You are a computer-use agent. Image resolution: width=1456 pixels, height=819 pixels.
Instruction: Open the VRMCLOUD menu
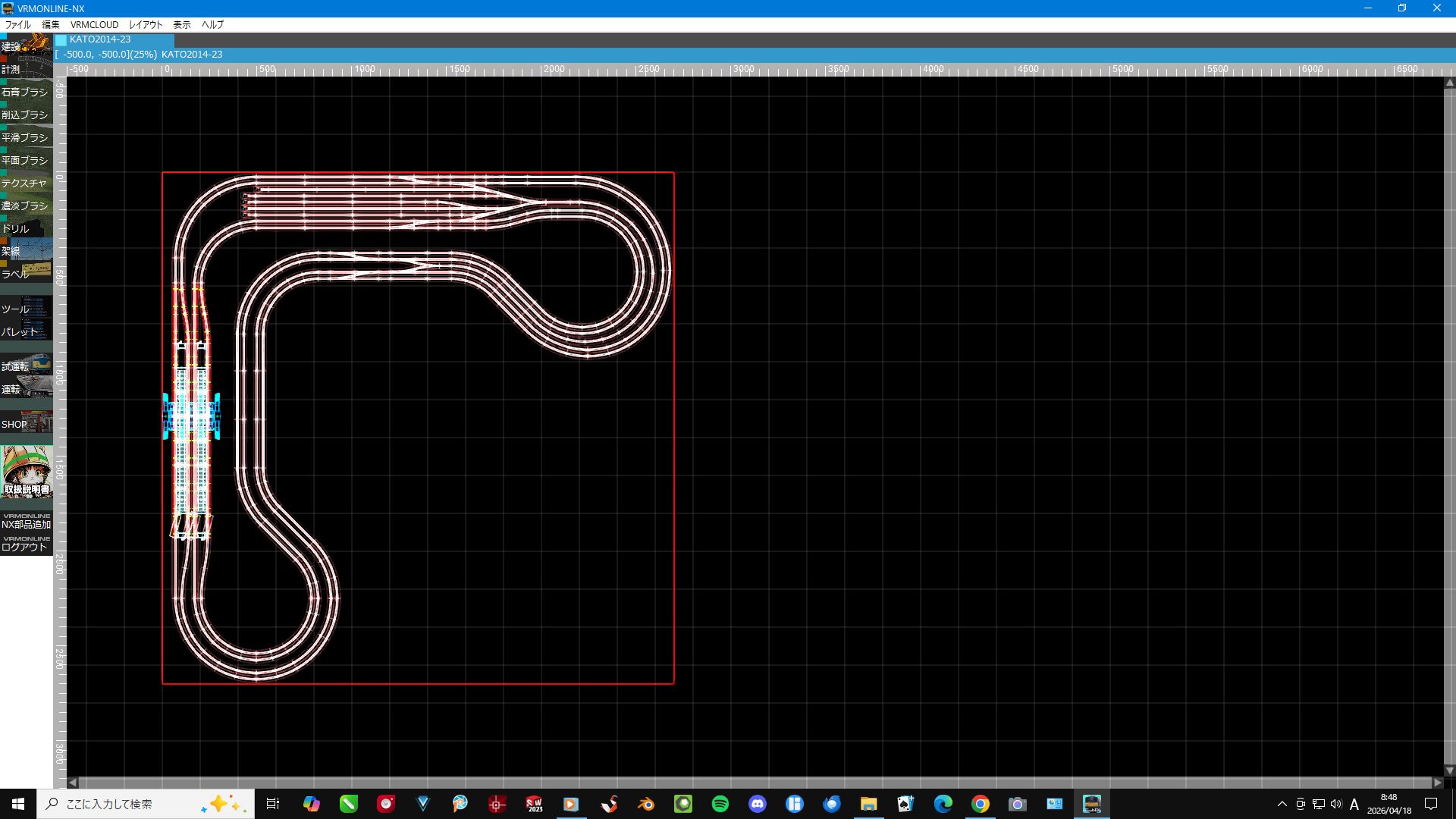(95, 24)
